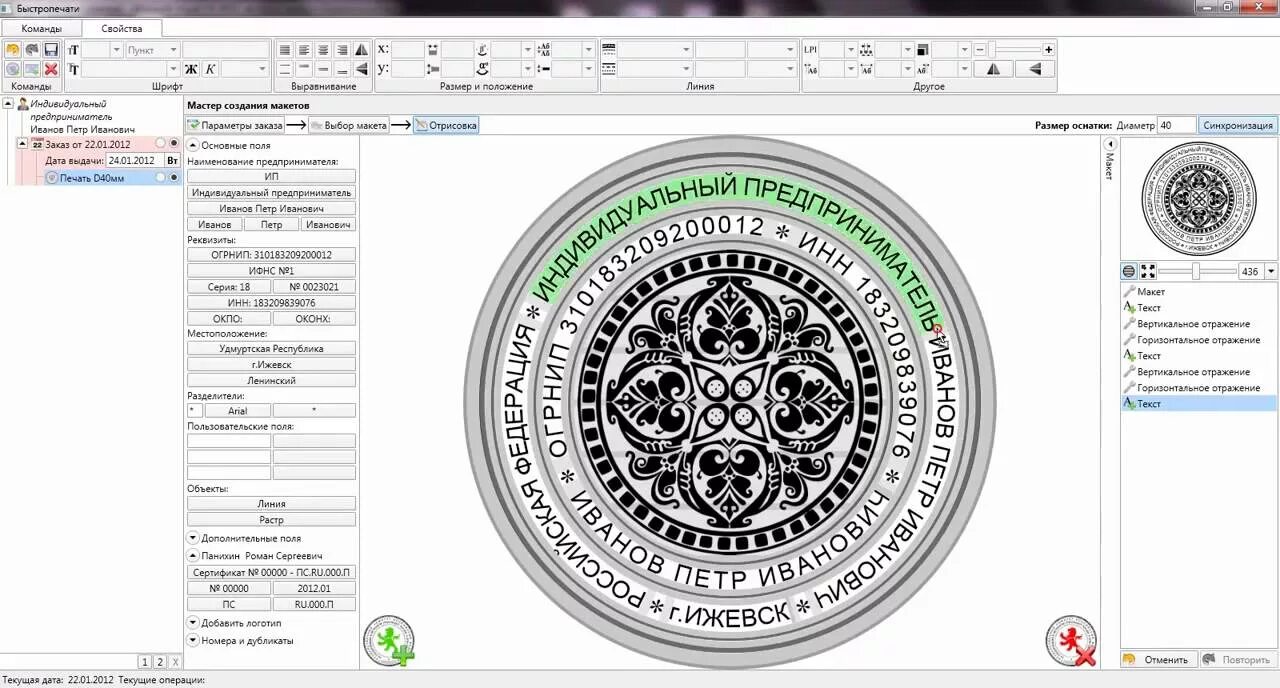Select the Макет layer in the list
The height and width of the screenshot is (688, 1280).
click(1198, 292)
